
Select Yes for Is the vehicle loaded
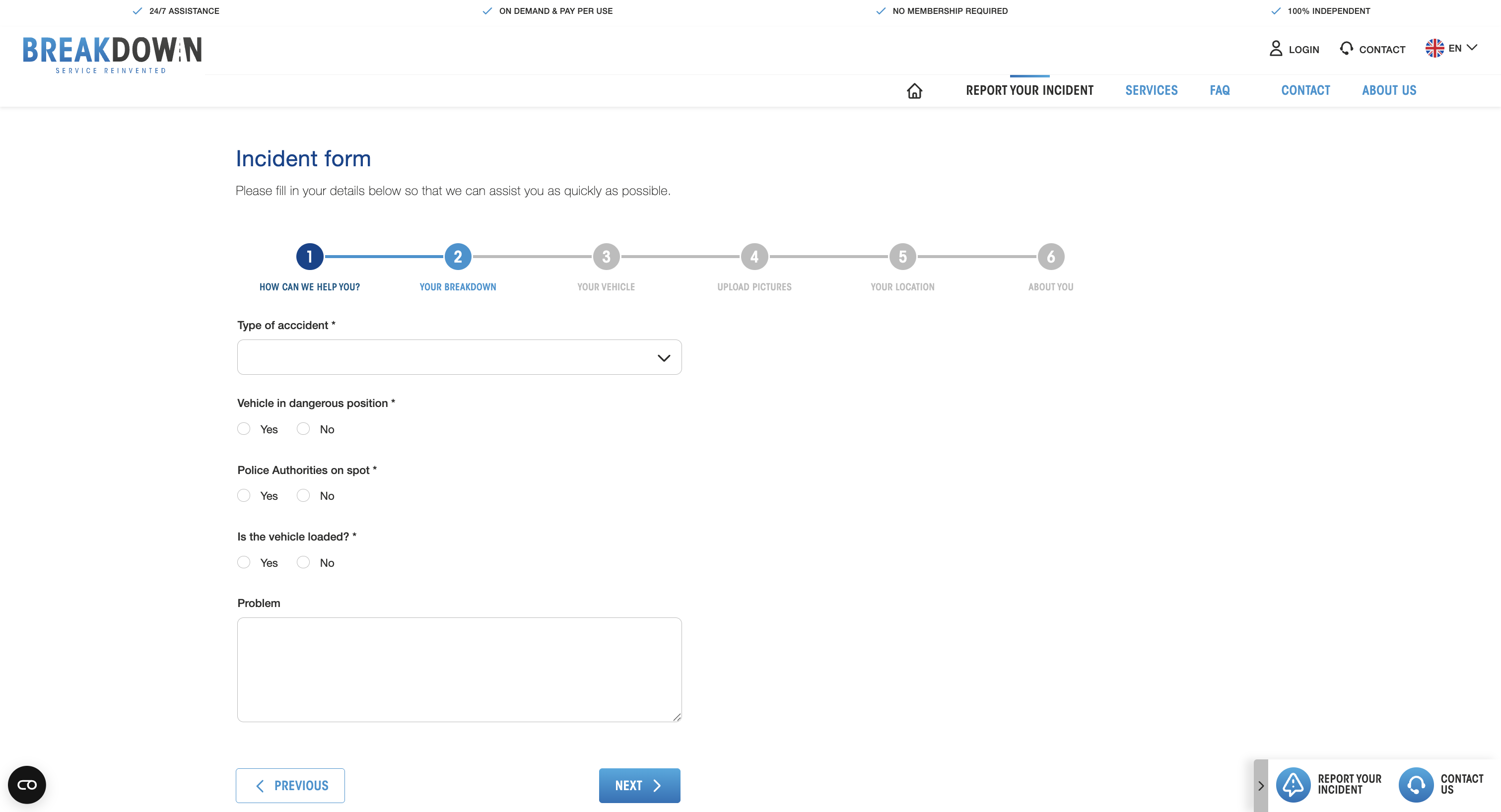point(244,562)
